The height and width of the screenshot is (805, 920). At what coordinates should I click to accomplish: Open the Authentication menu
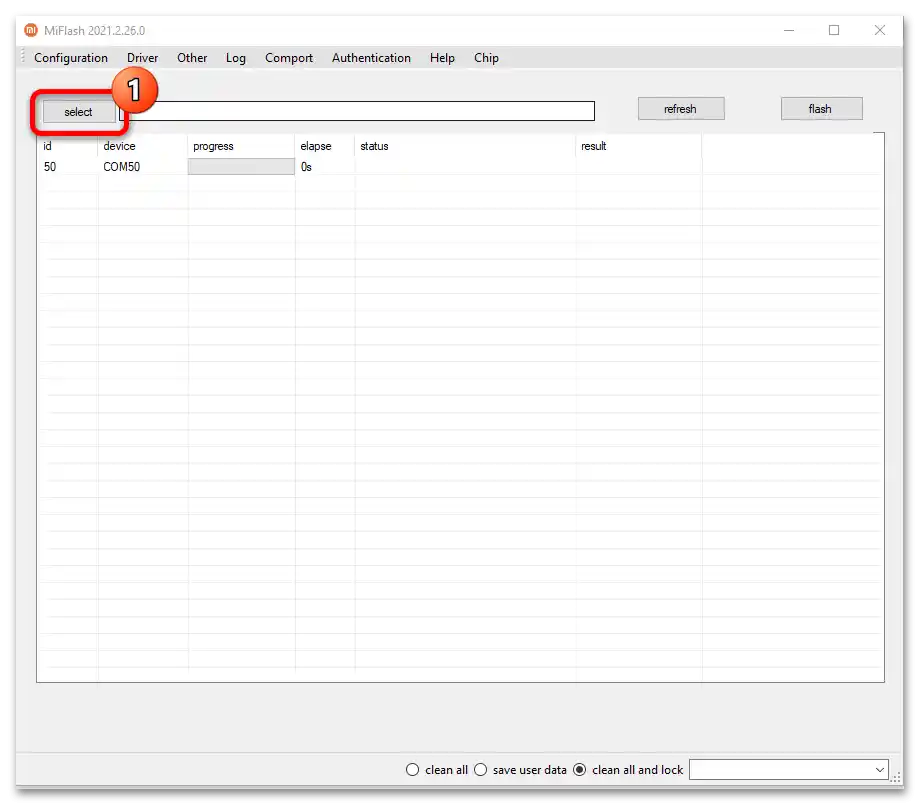[371, 58]
